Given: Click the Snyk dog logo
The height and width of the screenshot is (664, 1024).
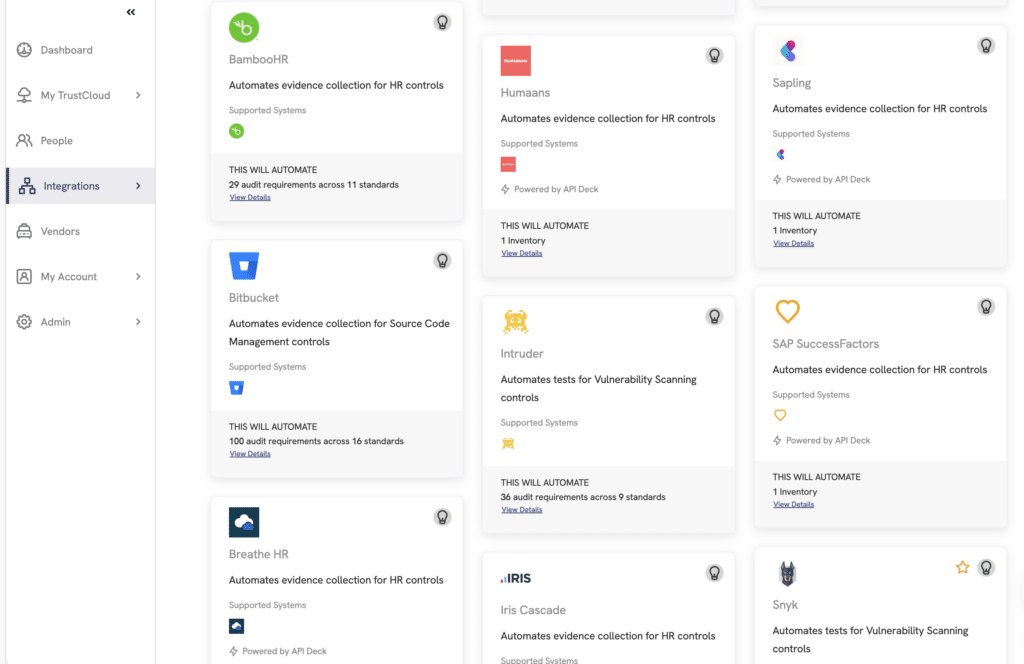Looking at the screenshot, I should coord(788,573).
